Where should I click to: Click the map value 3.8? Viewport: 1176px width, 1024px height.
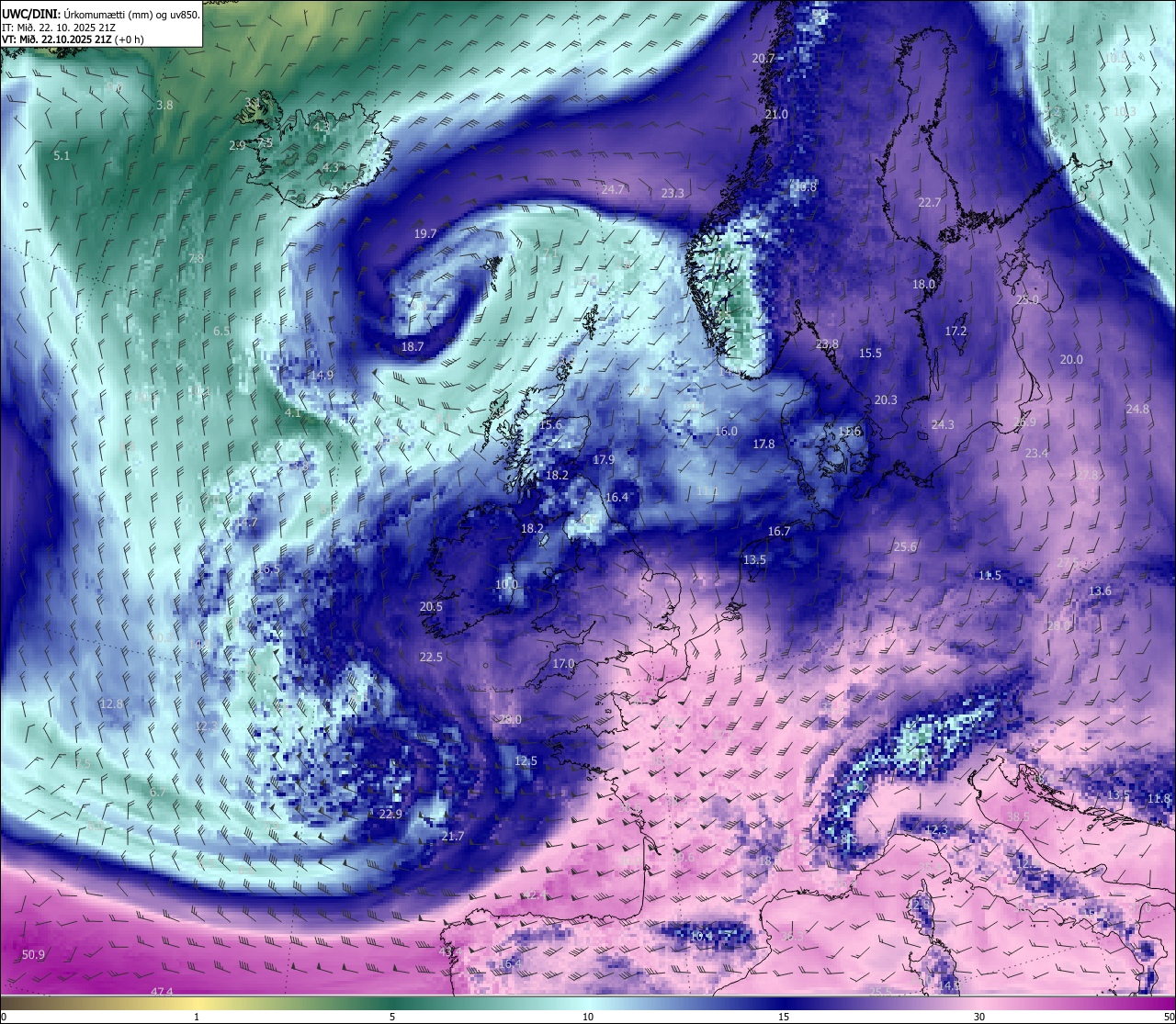click(x=164, y=106)
